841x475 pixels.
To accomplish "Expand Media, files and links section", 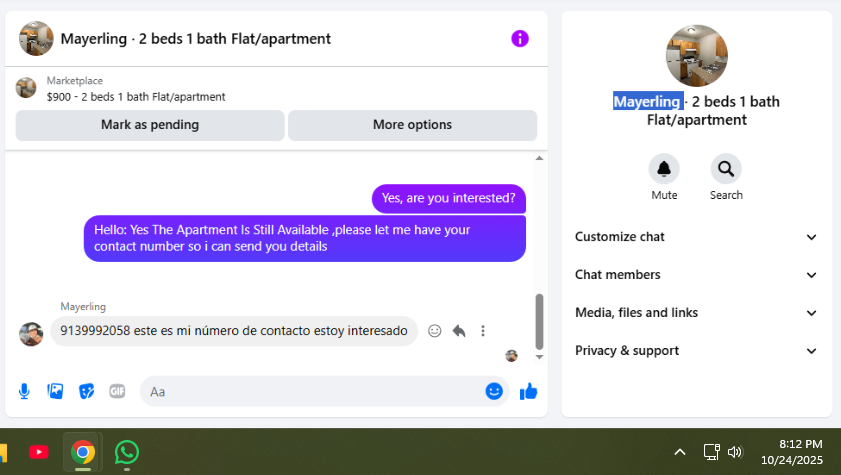I will 696,313.
